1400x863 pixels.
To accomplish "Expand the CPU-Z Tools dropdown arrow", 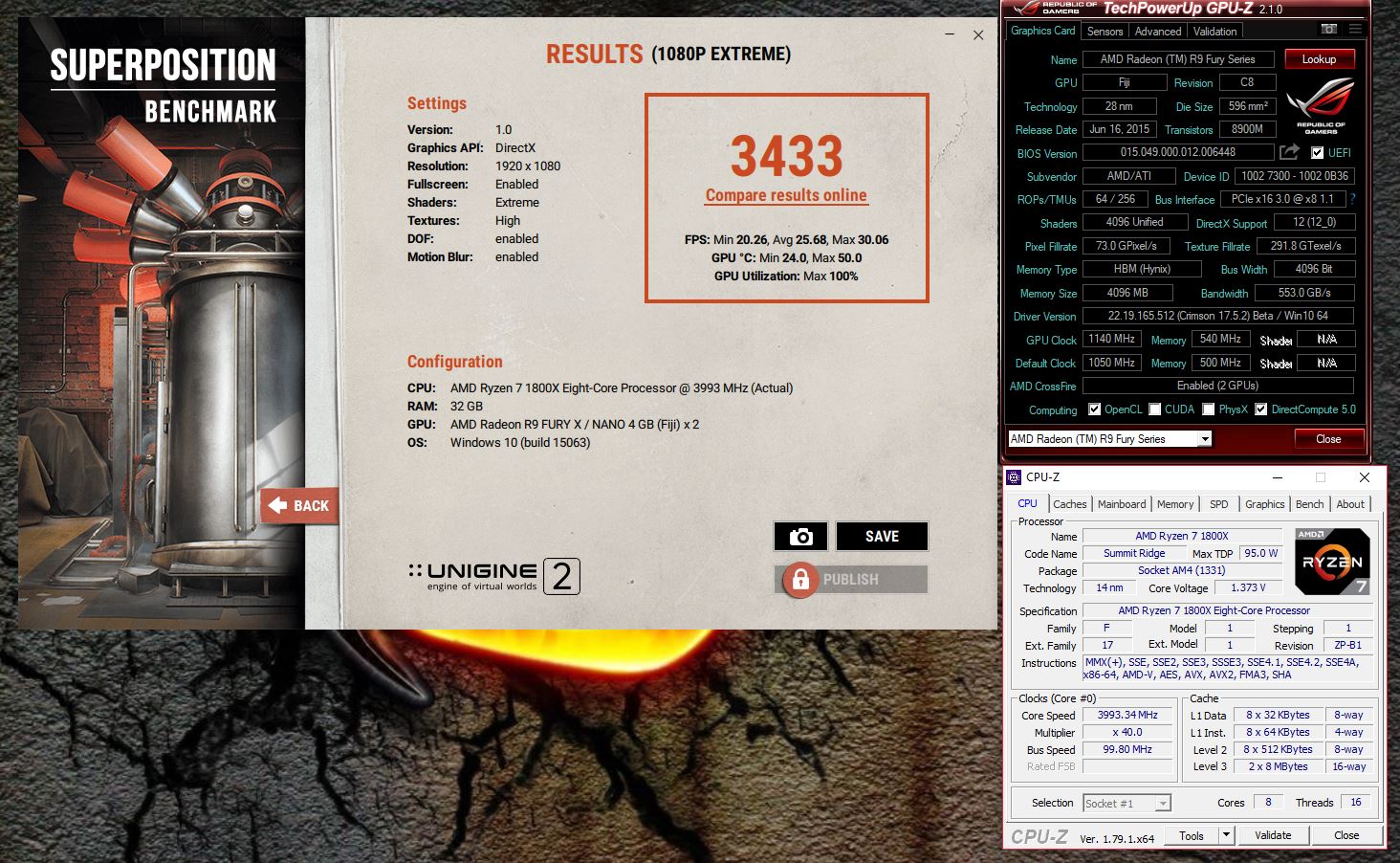I will [1226, 835].
